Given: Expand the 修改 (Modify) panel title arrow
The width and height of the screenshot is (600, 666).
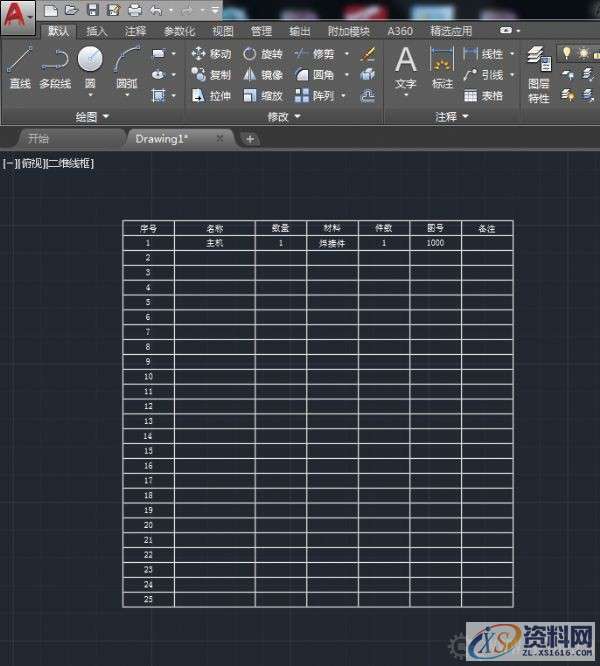Looking at the screenshot, I should (298, 116).
